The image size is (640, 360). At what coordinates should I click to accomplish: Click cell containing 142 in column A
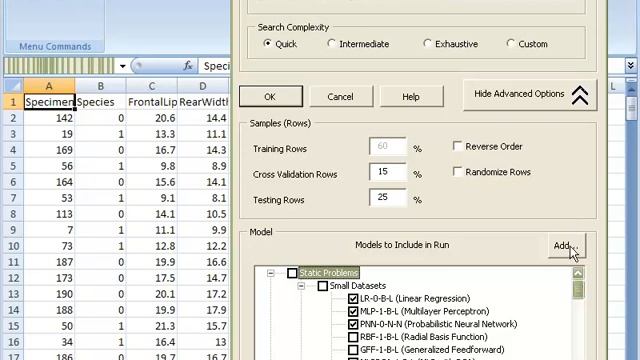coord(49,118)
